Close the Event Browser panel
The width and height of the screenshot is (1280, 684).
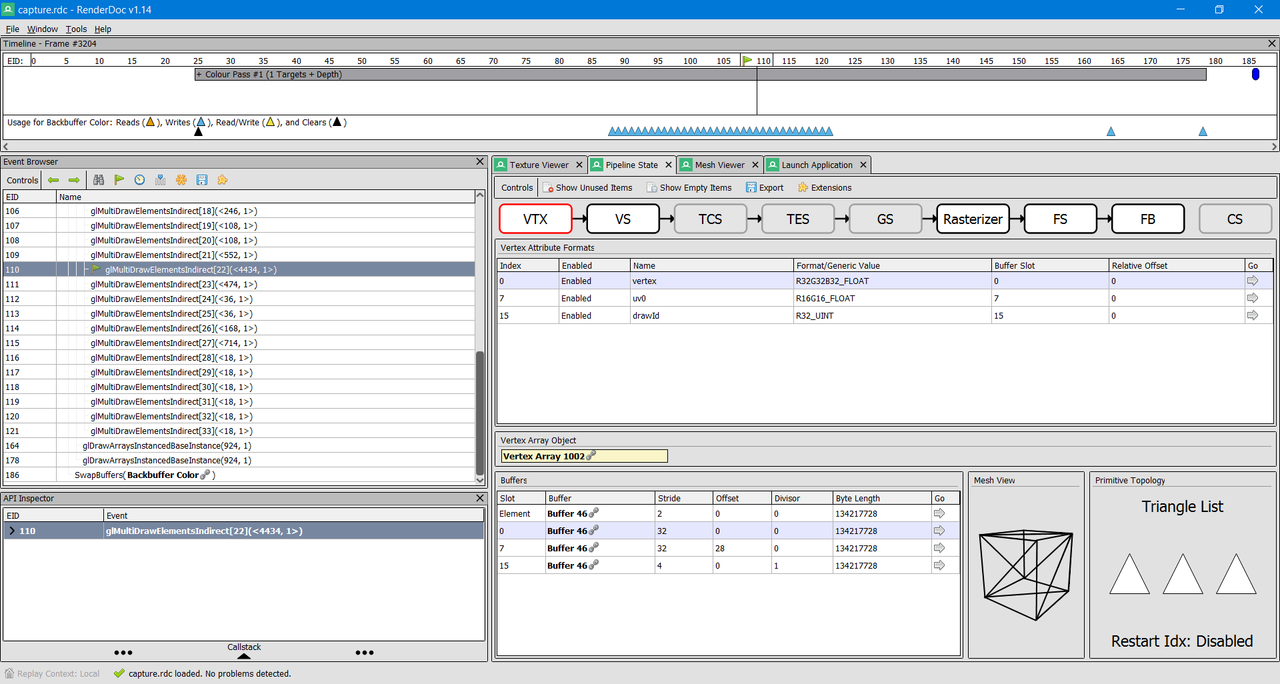tap(480, 162)
